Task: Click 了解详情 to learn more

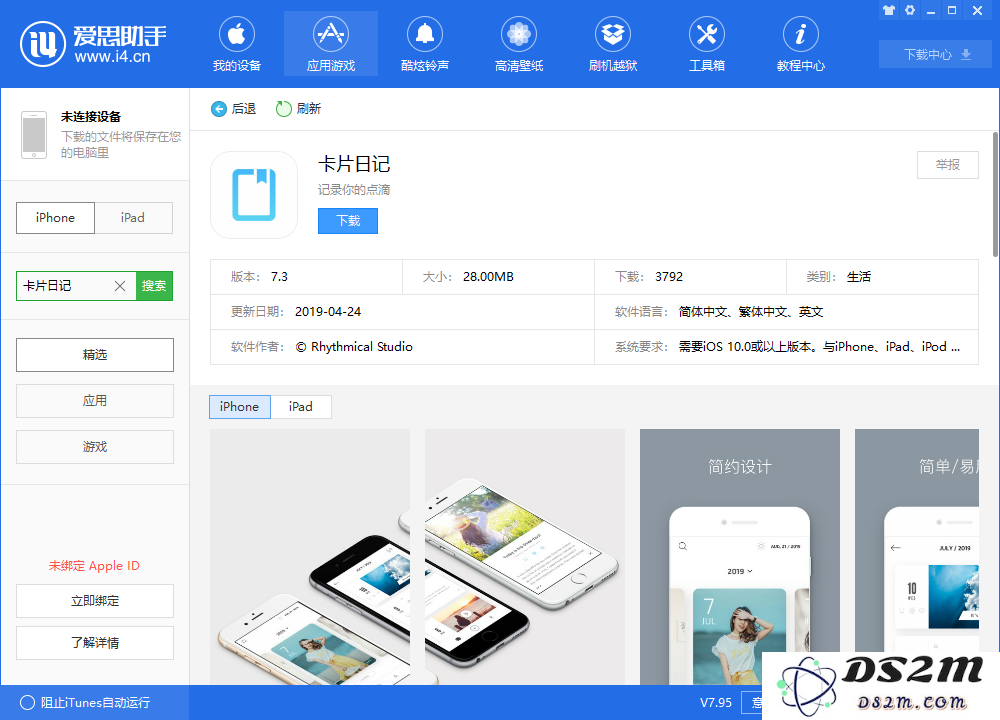Action: pos(95,643)
